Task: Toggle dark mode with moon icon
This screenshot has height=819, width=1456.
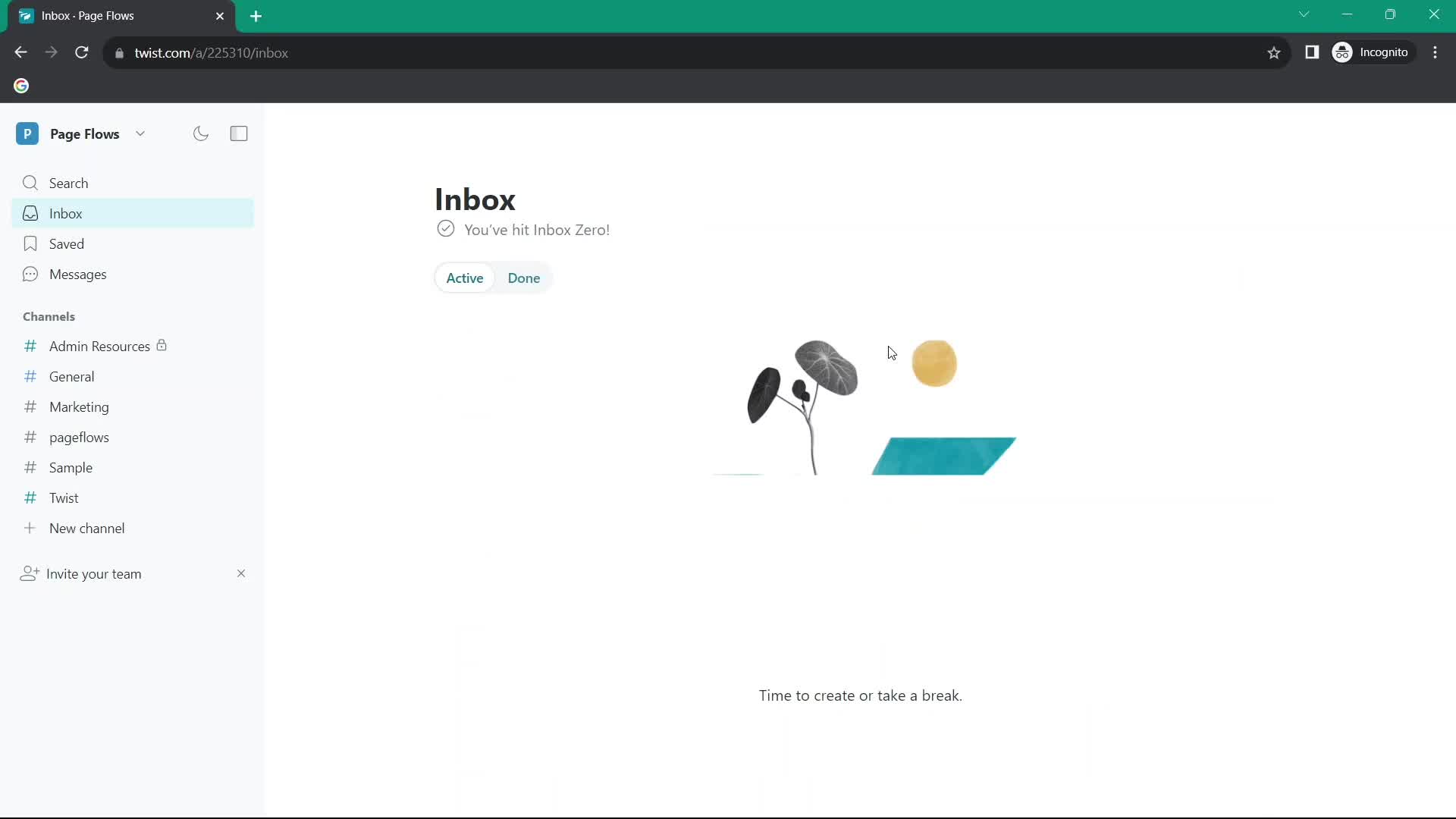Action: click(x=201, y=133)
